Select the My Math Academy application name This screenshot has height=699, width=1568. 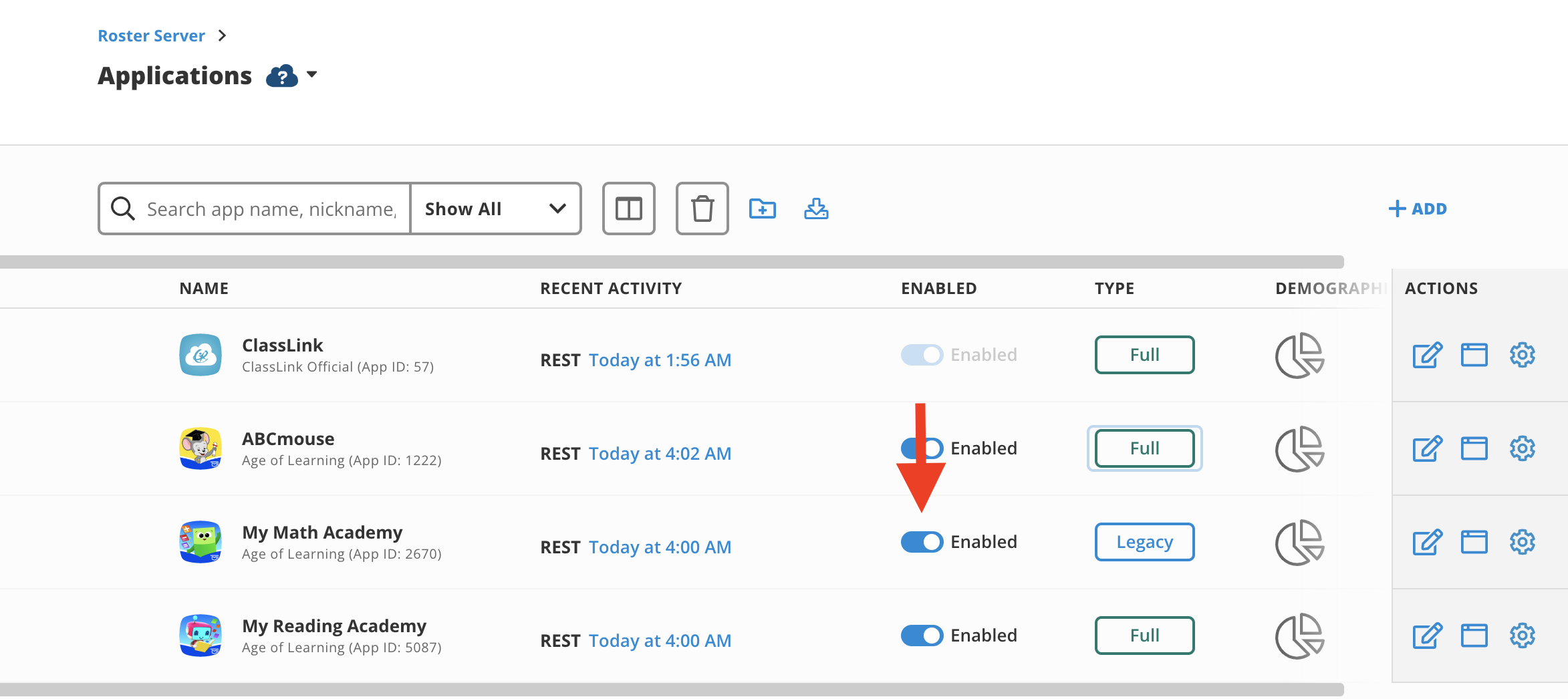click(322, 533)
